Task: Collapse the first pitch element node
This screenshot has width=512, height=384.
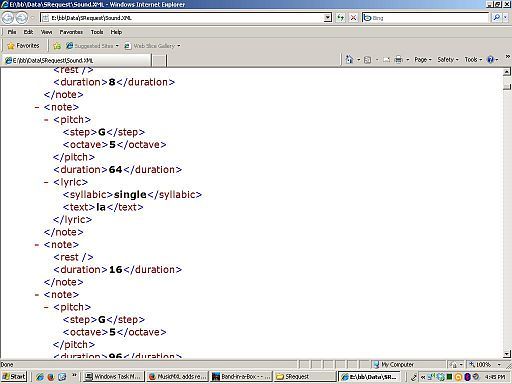Action: click(x=46, y=120)
